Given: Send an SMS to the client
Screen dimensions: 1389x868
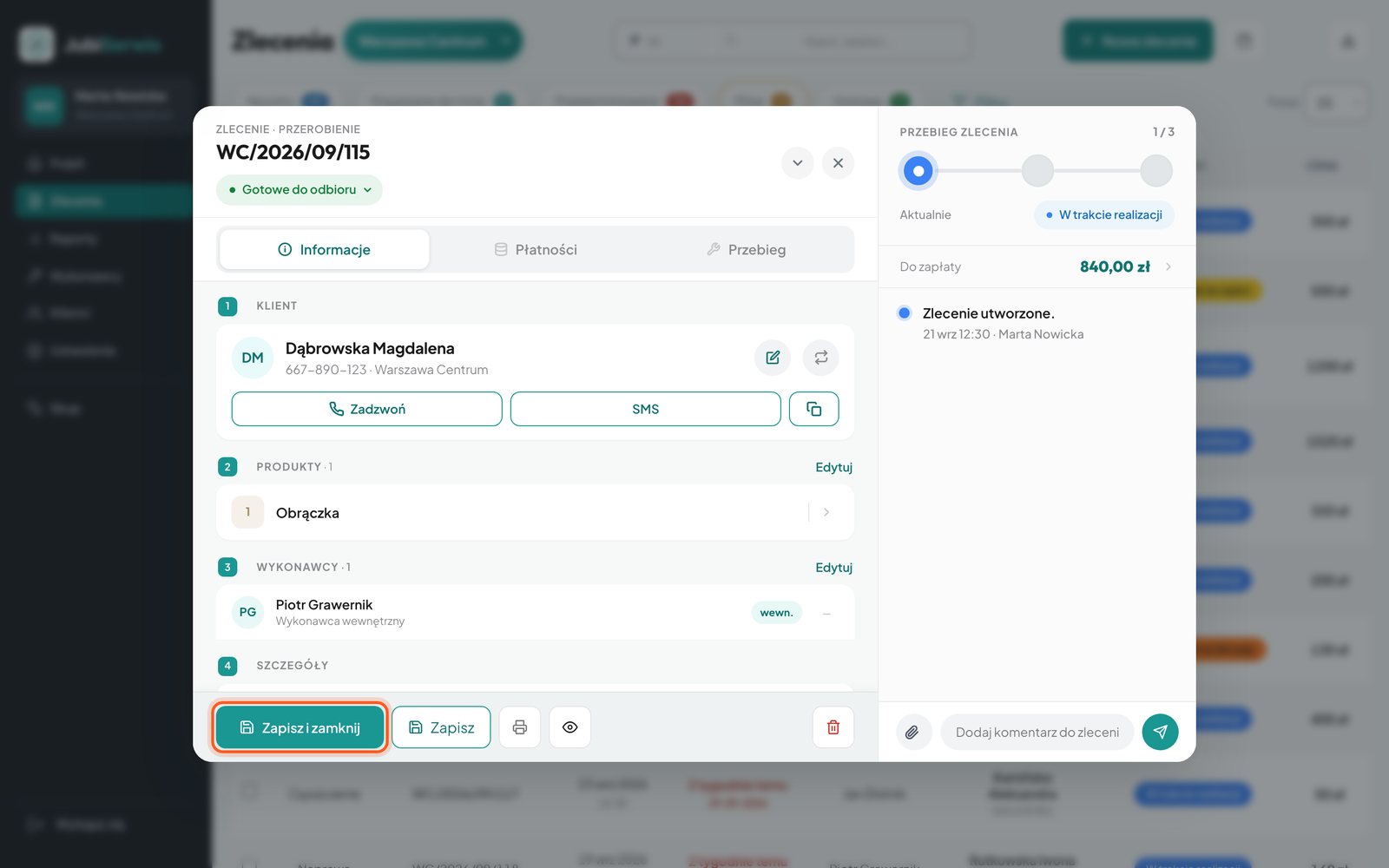Looking at the screenshot, I should (646, 409).
